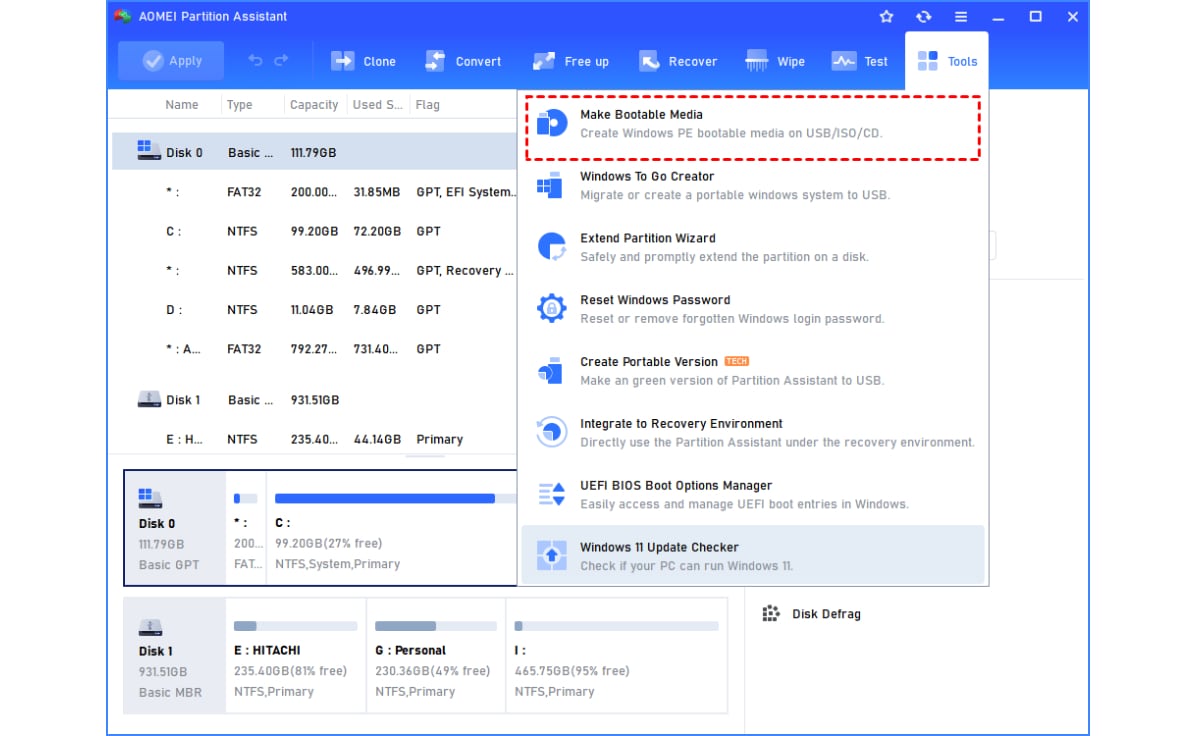Click the C: usage bar
The height and width of the screenshot is (736, 1196).
tap(396, 498)
